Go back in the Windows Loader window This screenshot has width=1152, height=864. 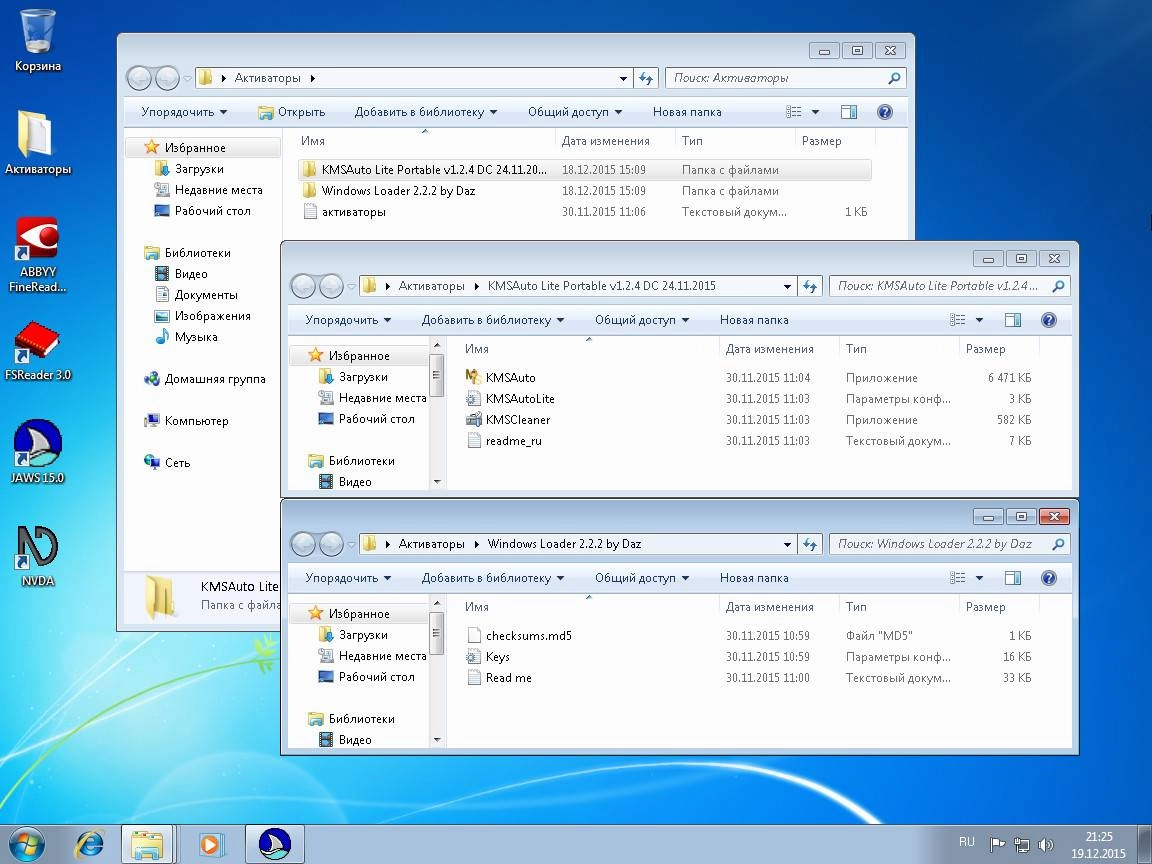coord(303,544)
